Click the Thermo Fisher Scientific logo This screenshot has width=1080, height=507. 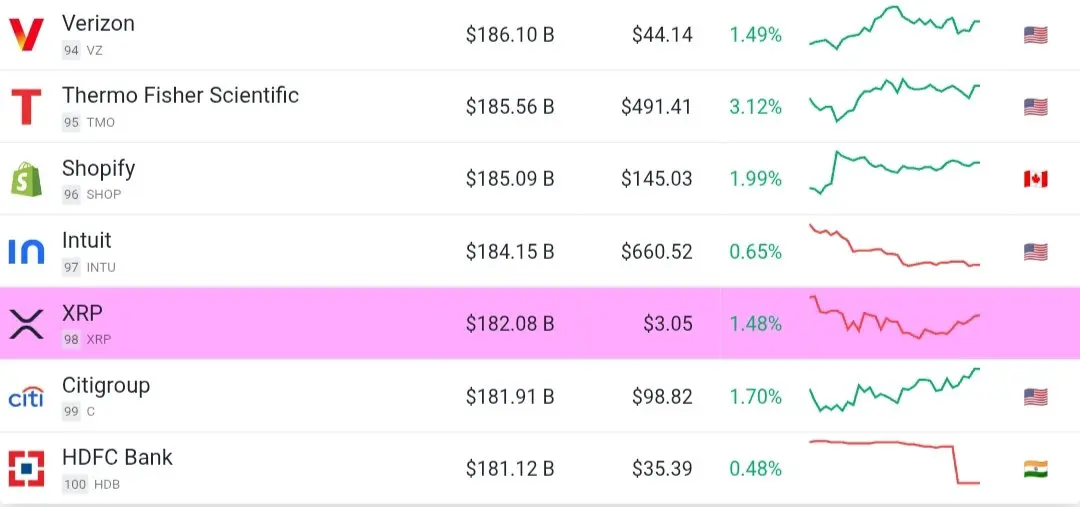pyautogui.click(x=26, y=107)
